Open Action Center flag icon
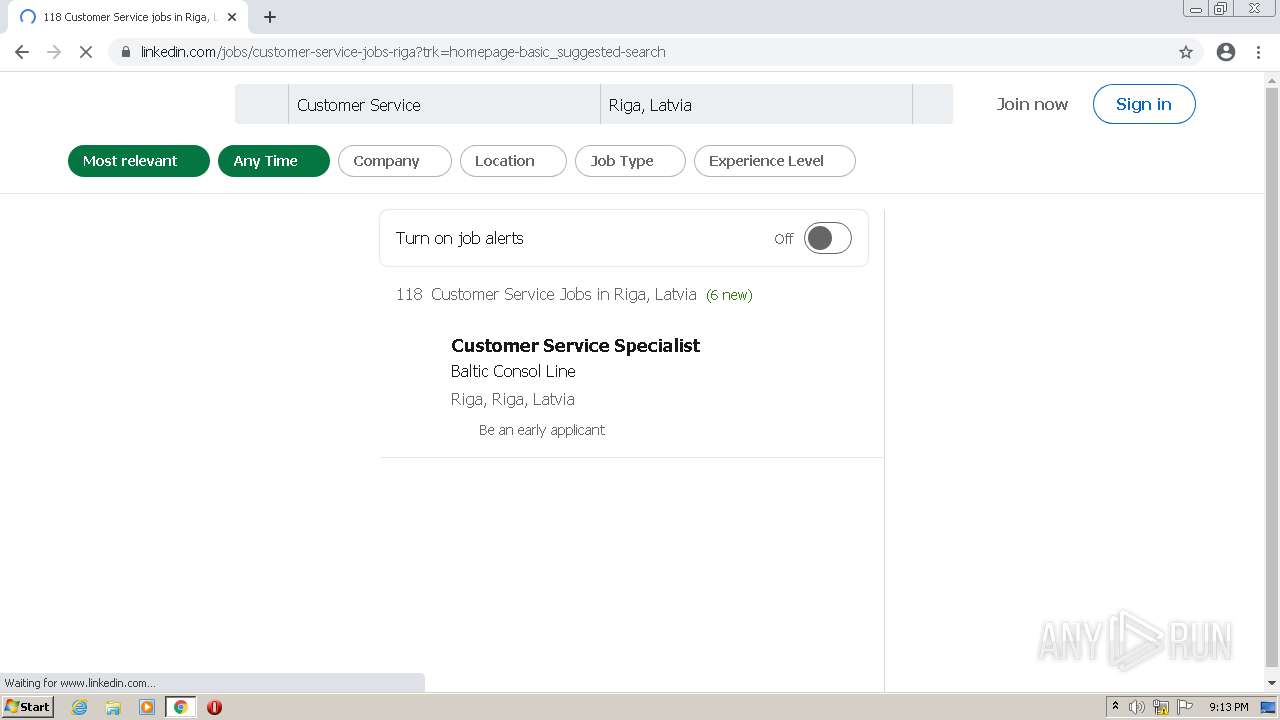The width and height of the screenshot is (1280, 720). click(1185, 707)
